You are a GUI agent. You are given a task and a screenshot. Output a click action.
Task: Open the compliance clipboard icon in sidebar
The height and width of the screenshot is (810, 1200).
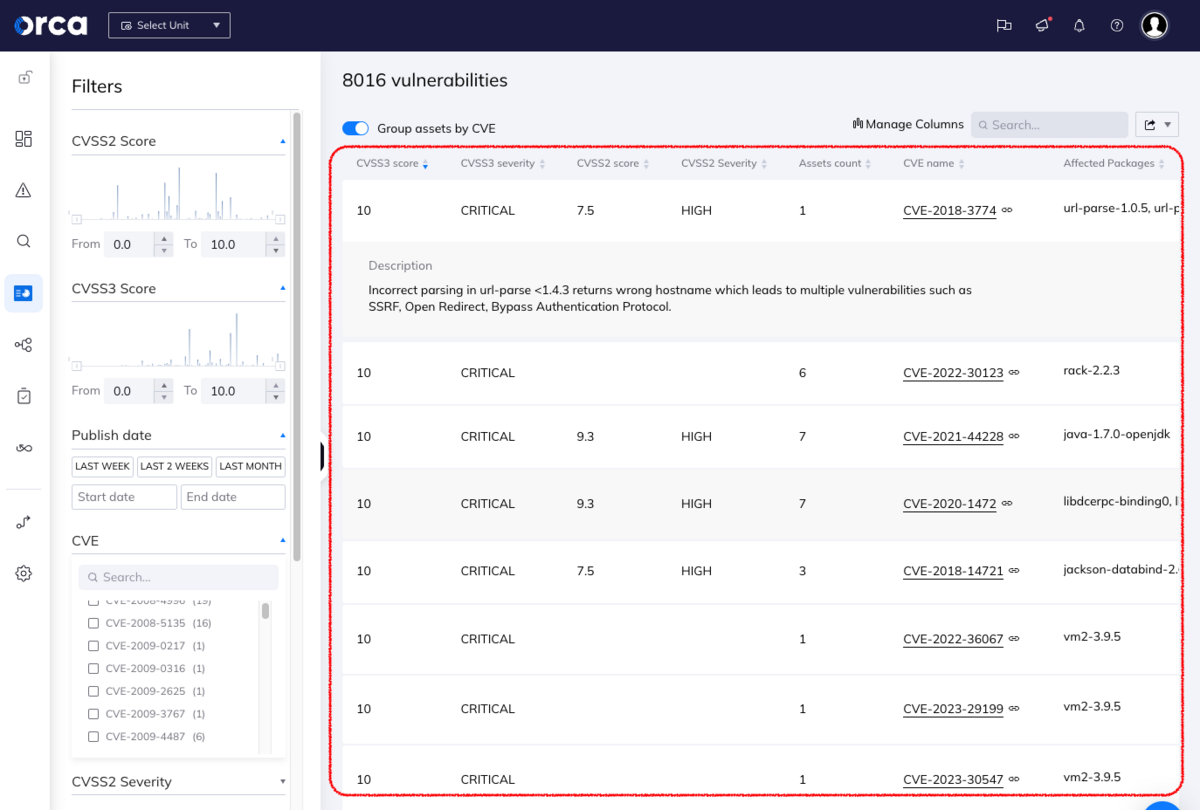click(24, 396)
